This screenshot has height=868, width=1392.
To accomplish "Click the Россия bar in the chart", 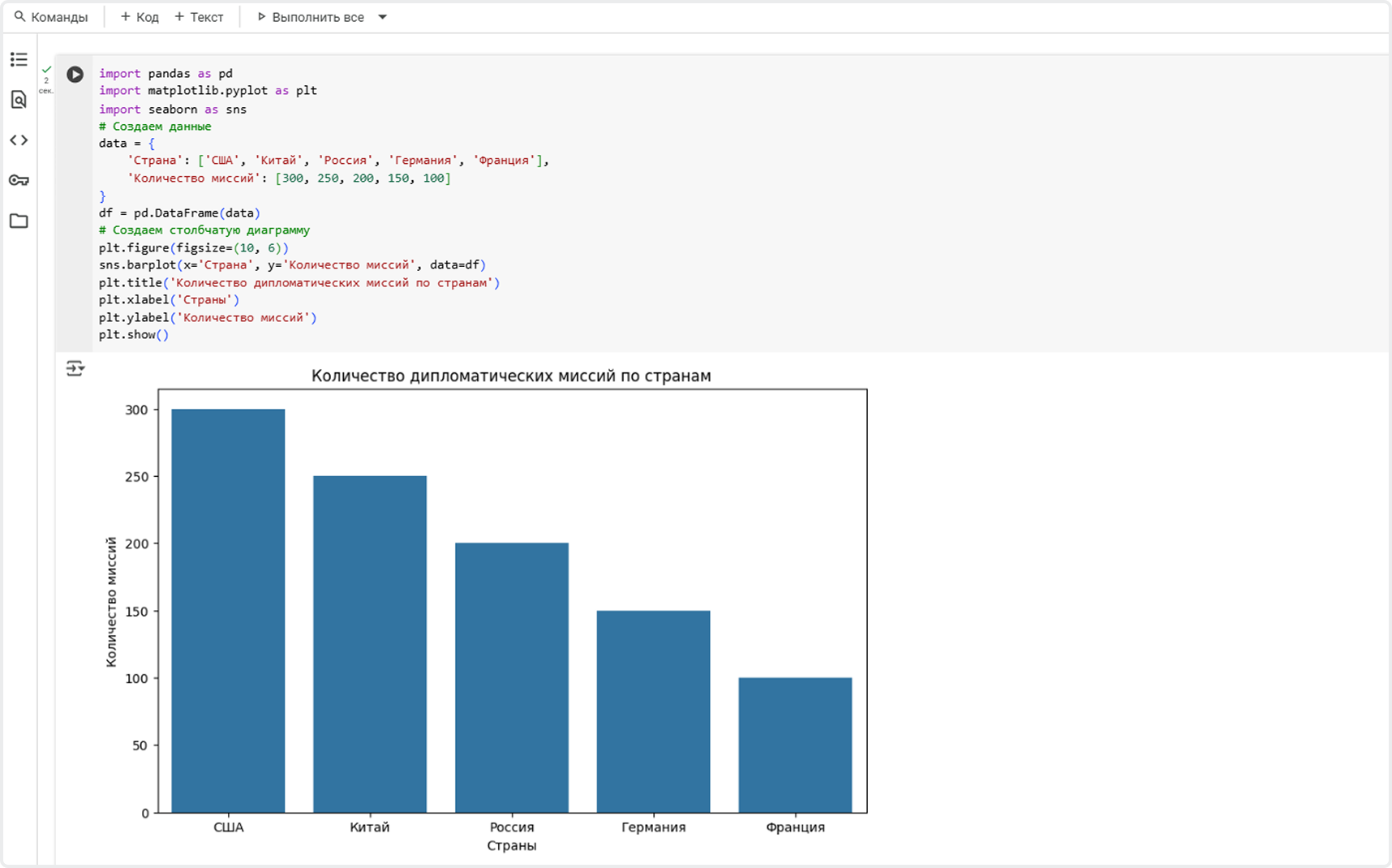I will [512, 678].
